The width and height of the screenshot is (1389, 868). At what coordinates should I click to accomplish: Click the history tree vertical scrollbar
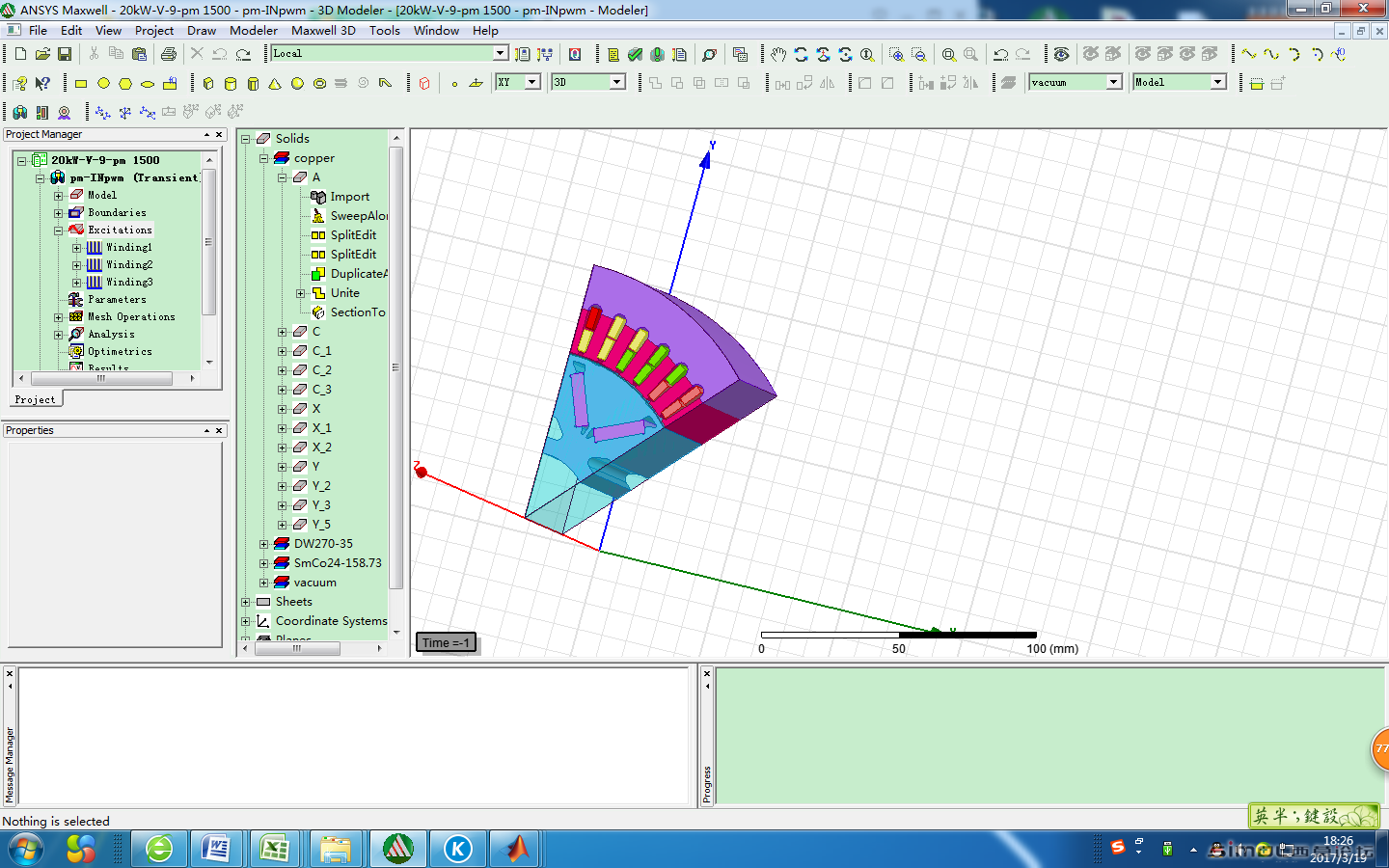(395, 366)
